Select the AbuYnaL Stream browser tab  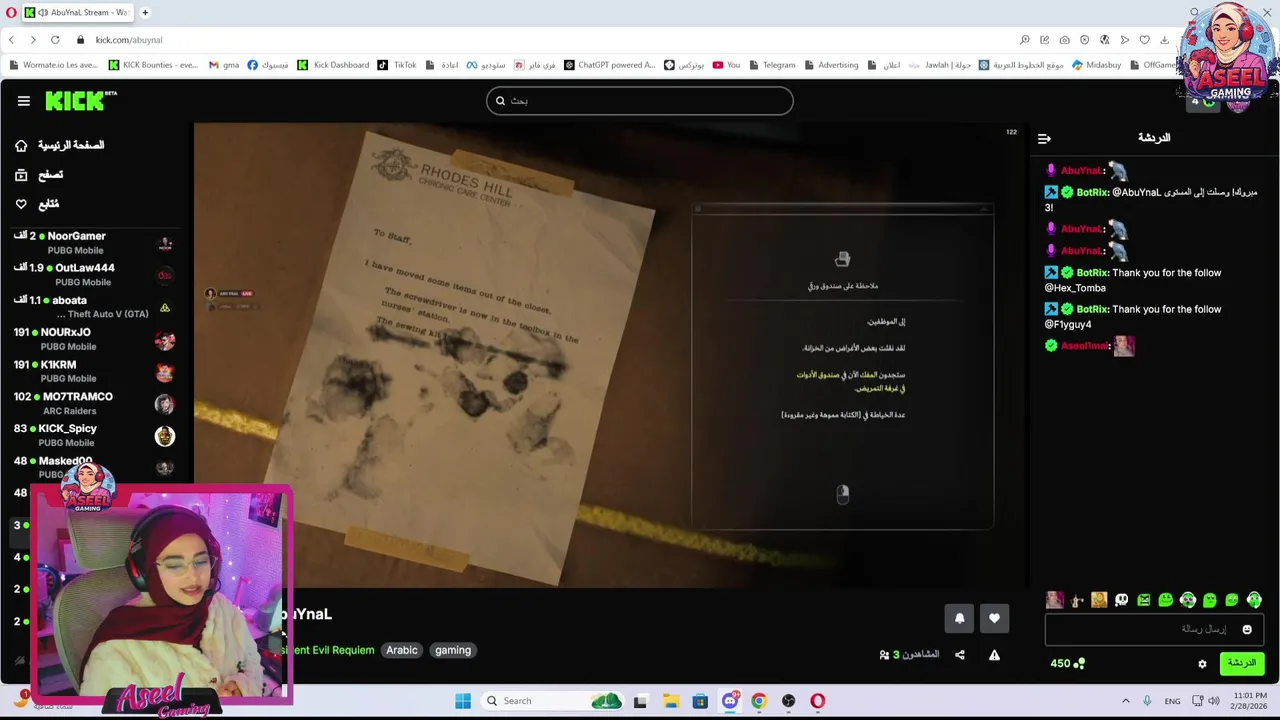(x=78, y=12)
